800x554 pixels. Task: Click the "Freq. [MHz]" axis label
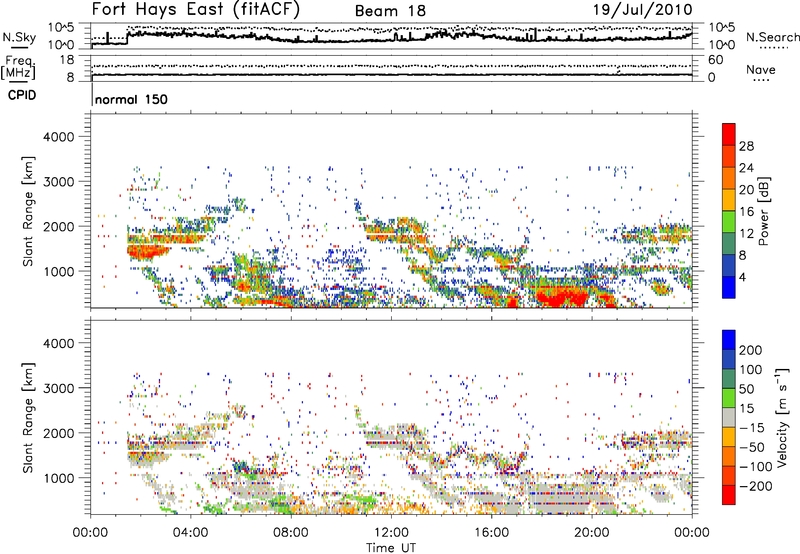(18, 68)
